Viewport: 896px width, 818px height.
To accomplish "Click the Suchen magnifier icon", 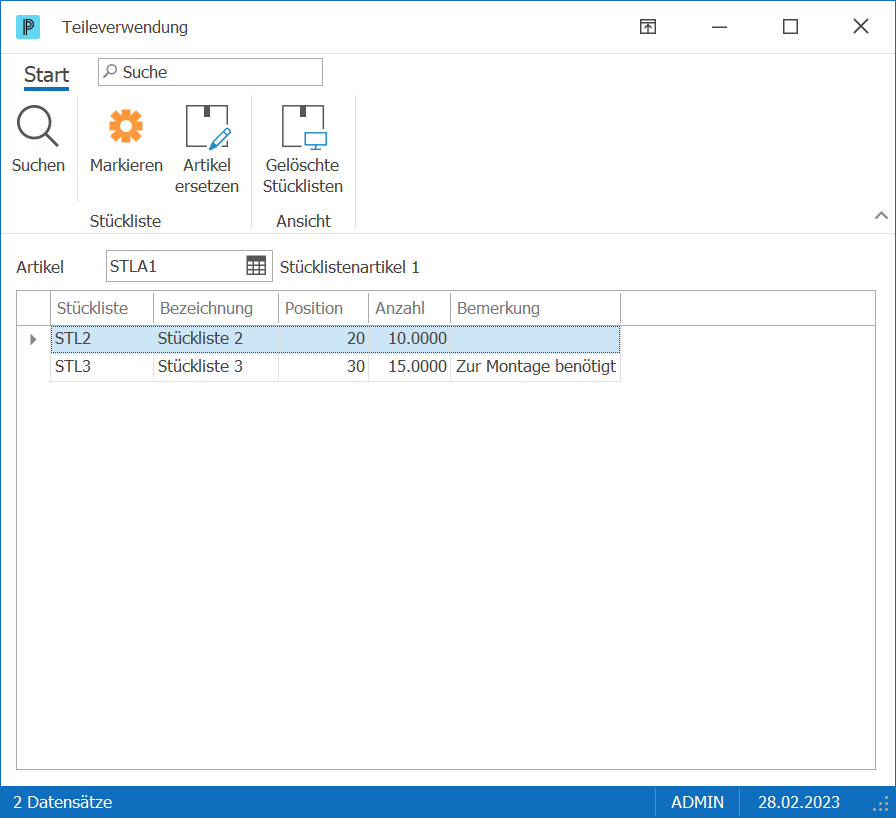I will [x=38, y=126].
